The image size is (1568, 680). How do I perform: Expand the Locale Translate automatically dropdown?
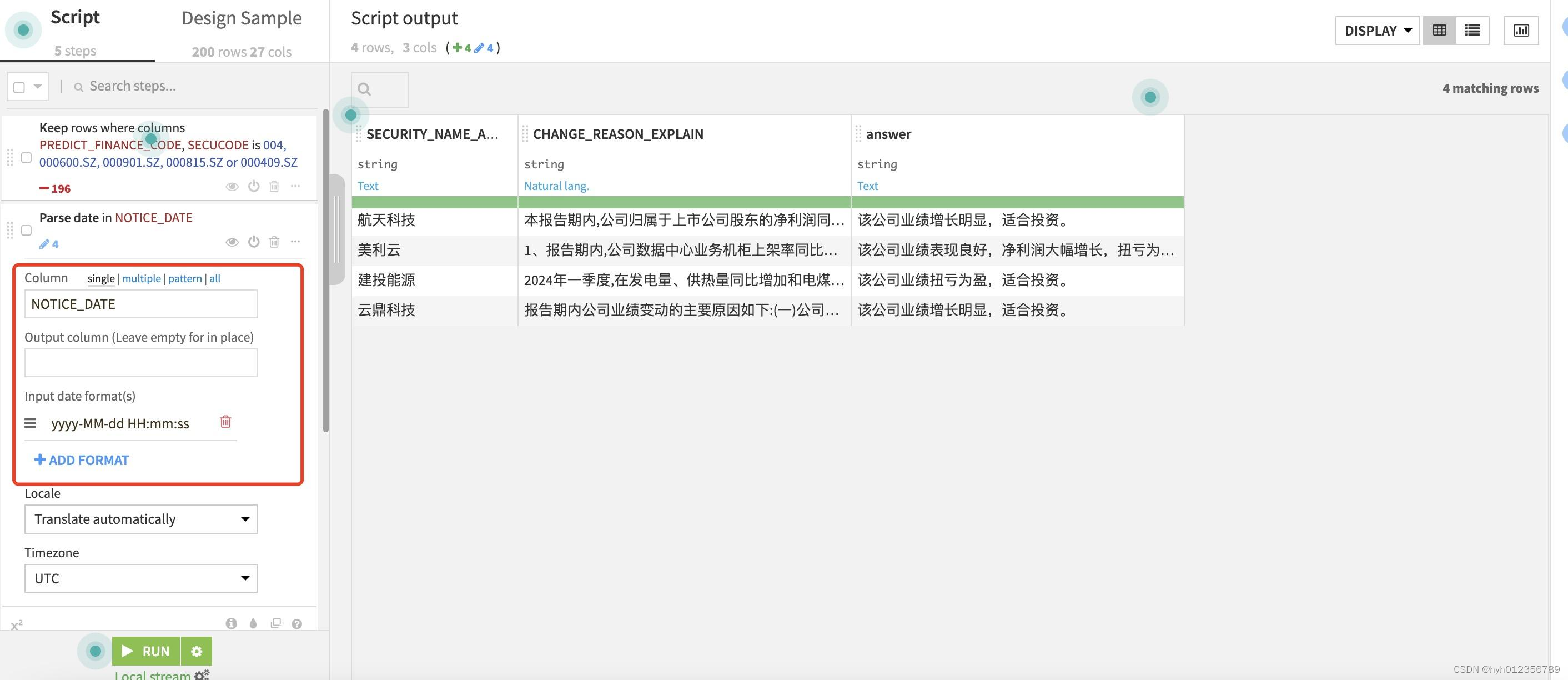(x=140, y=519)
